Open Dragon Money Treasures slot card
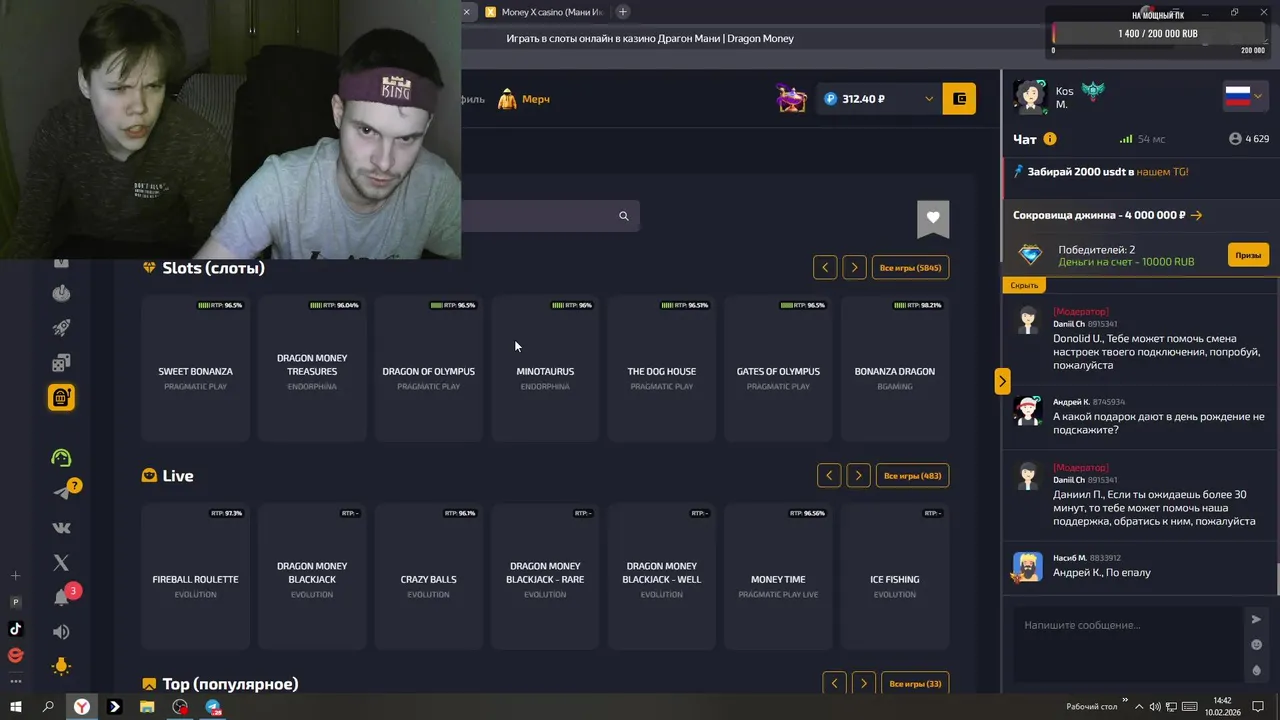 click(312, 369)
